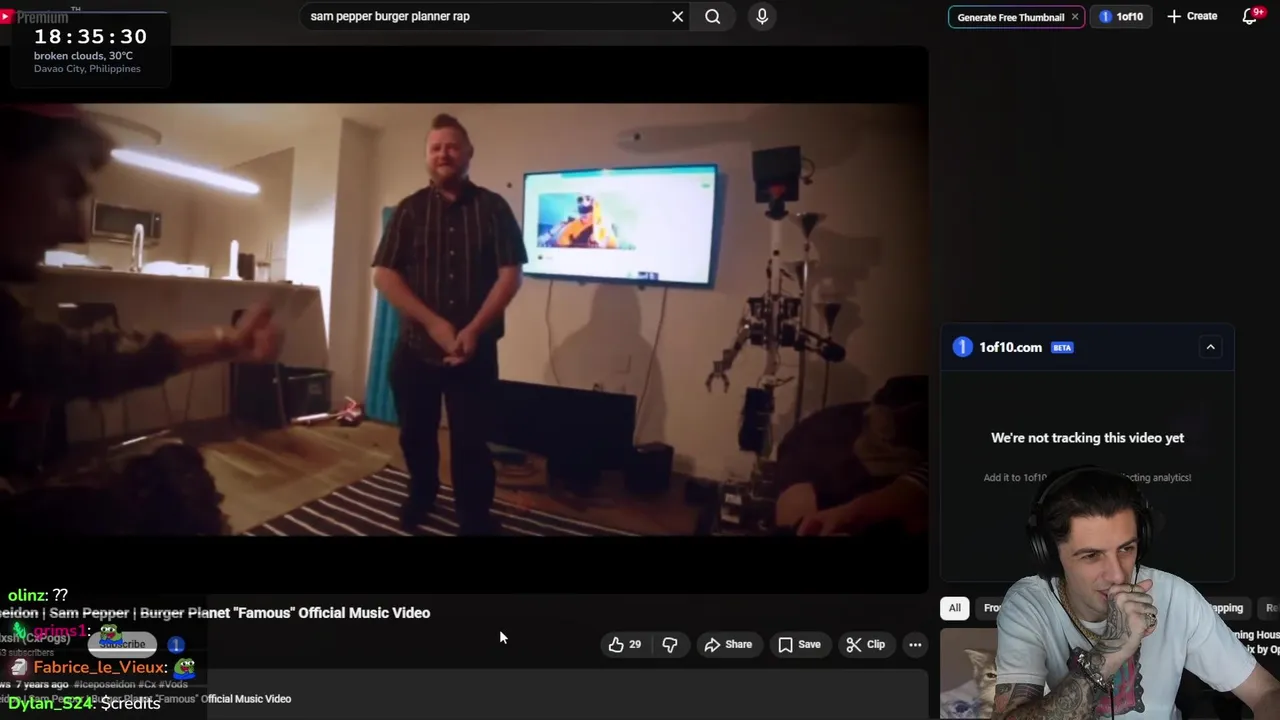Click the YouTube Premium logo
1280x720 pixels.
coord(35,16)
